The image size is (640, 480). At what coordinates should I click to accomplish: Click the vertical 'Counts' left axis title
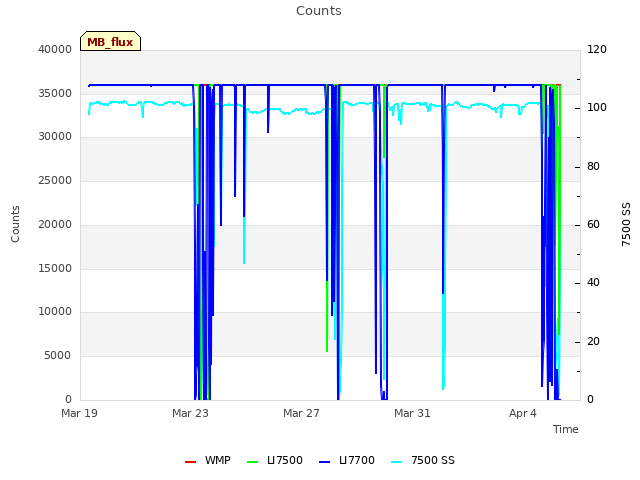[x=15, y=224]
